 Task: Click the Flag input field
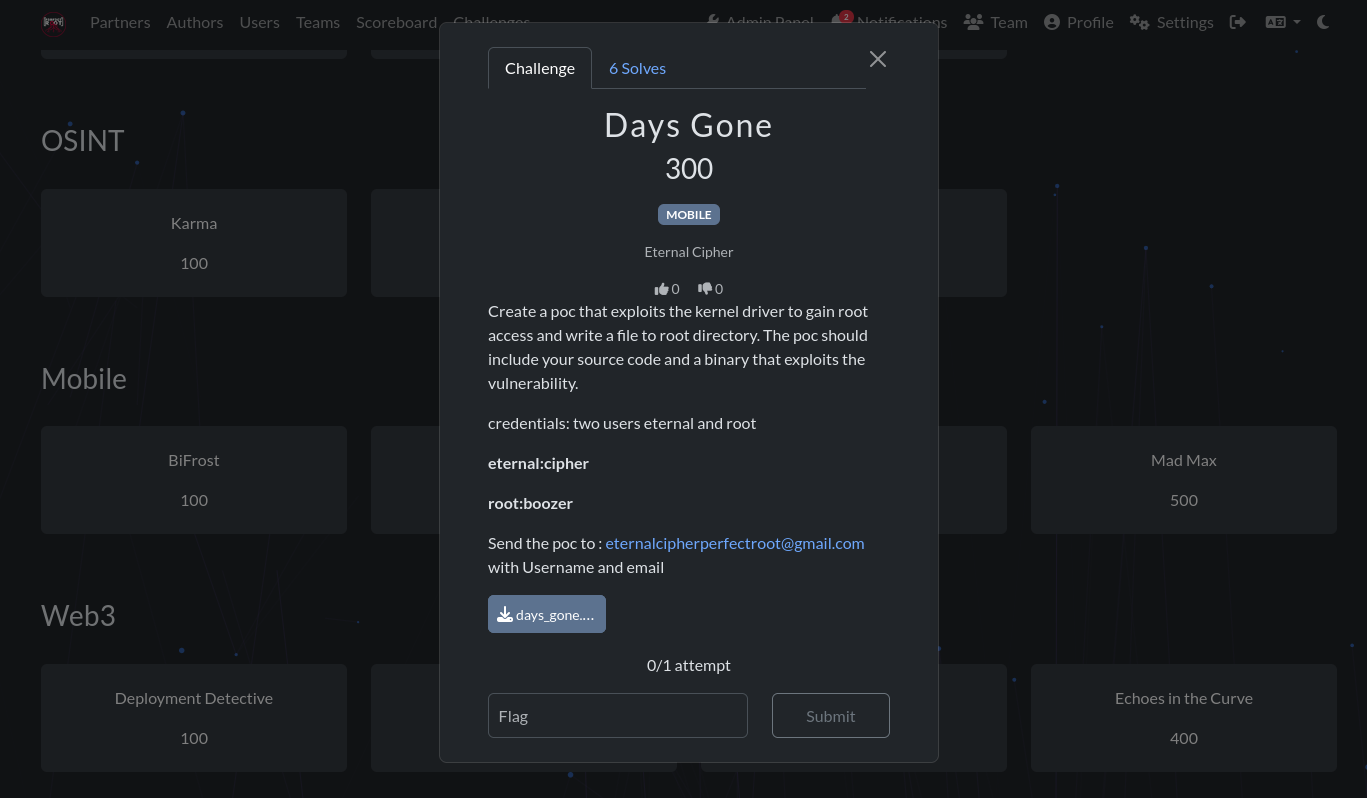(617, 716)
